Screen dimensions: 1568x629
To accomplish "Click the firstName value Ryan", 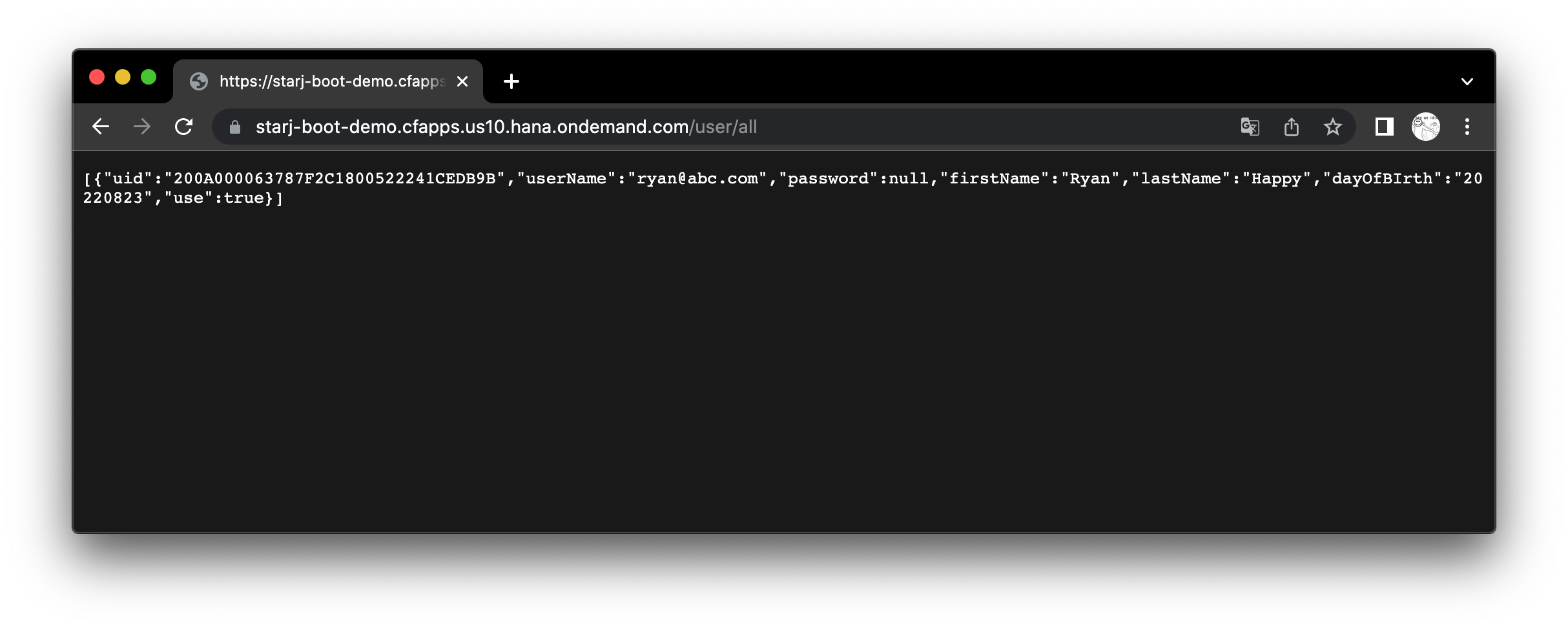I will point(1090,179).
